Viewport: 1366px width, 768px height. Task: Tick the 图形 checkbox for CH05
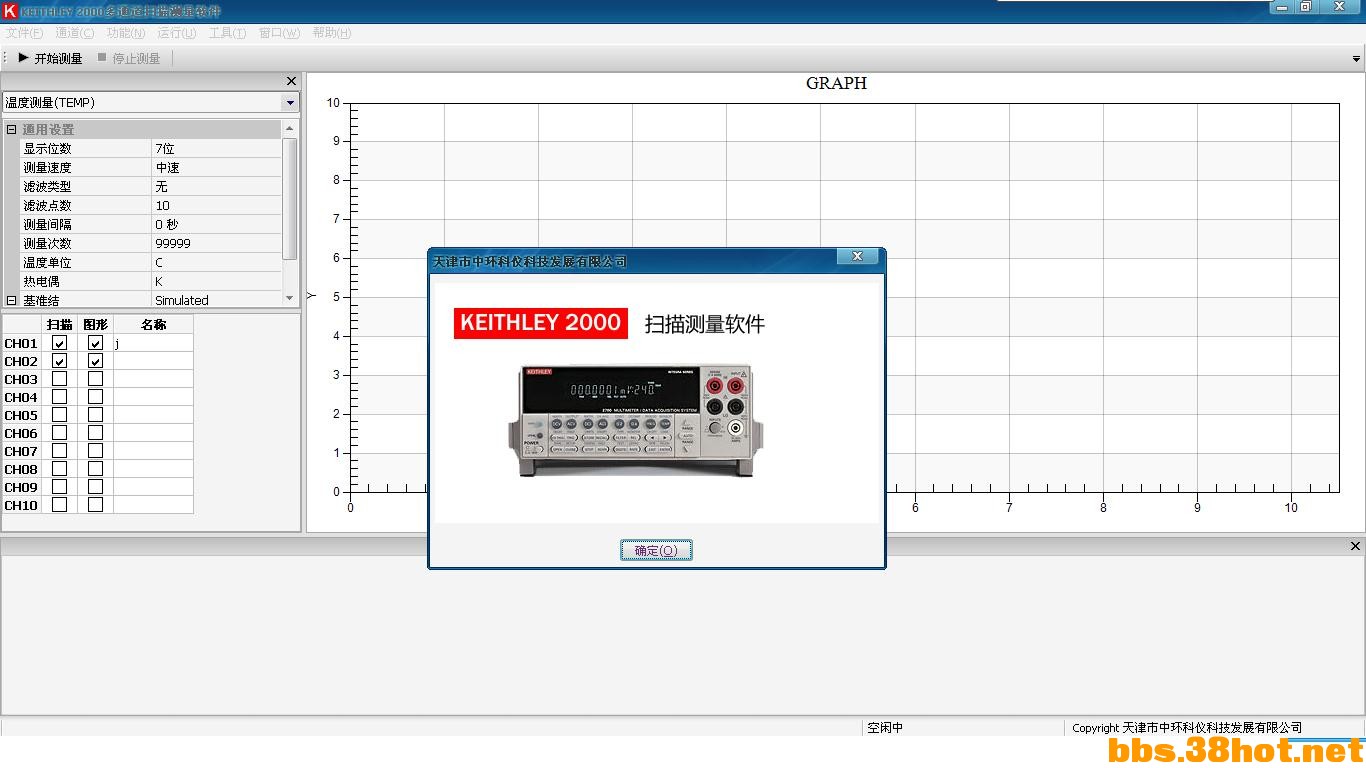[x=95, y=415]
